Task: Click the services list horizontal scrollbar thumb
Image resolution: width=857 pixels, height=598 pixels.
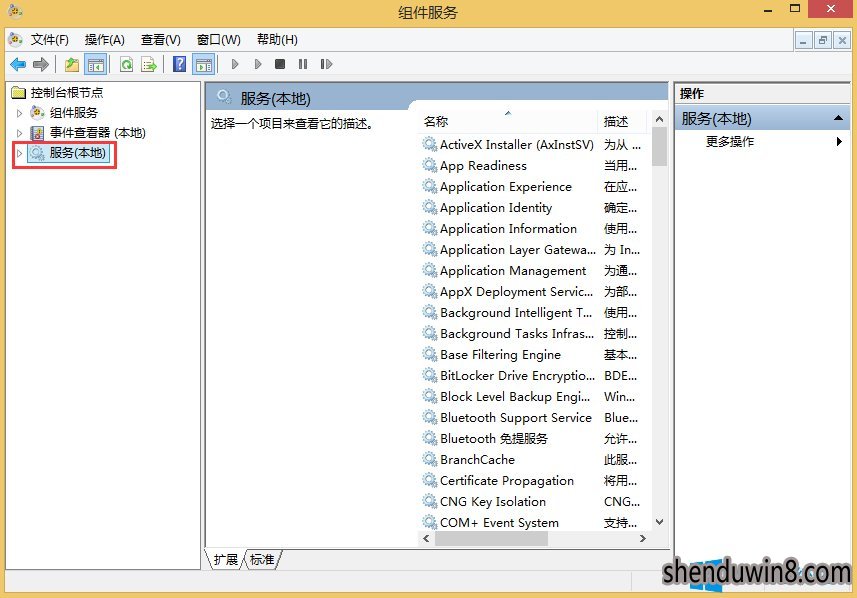Action: [x=491, y=538]
